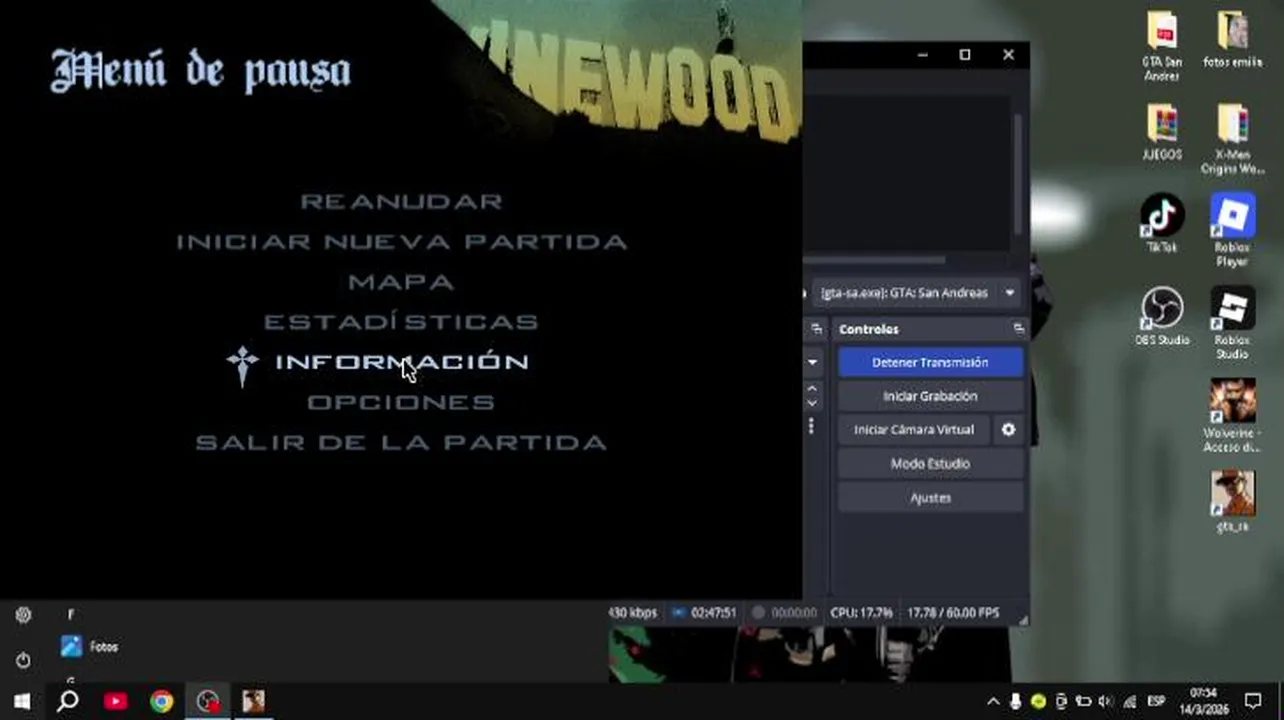Screen dimensions: 1284x720
Task: Click the 430 kbps bitrate readout
Action: coord(634,612)
